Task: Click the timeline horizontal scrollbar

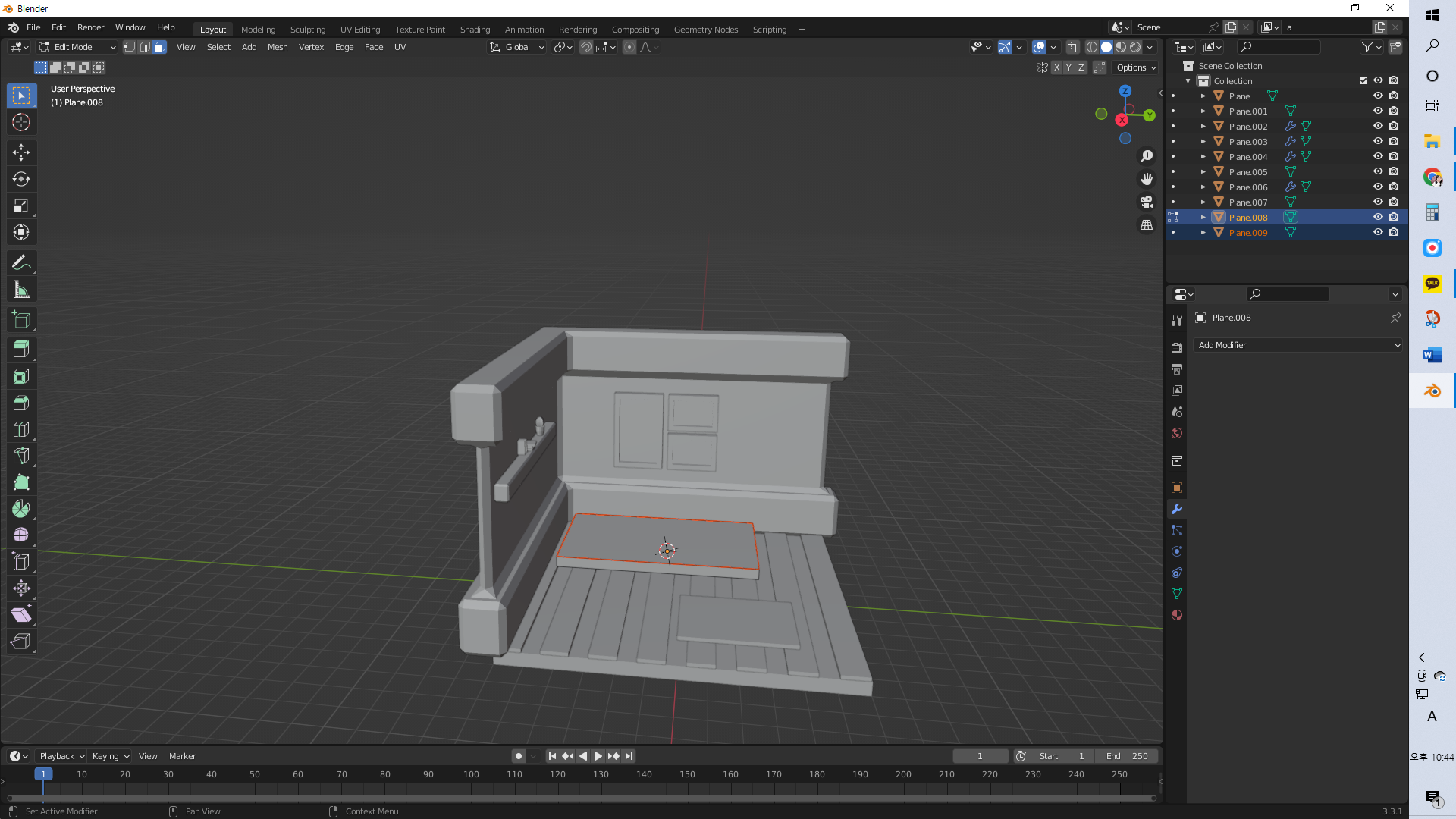Action: 581,798
